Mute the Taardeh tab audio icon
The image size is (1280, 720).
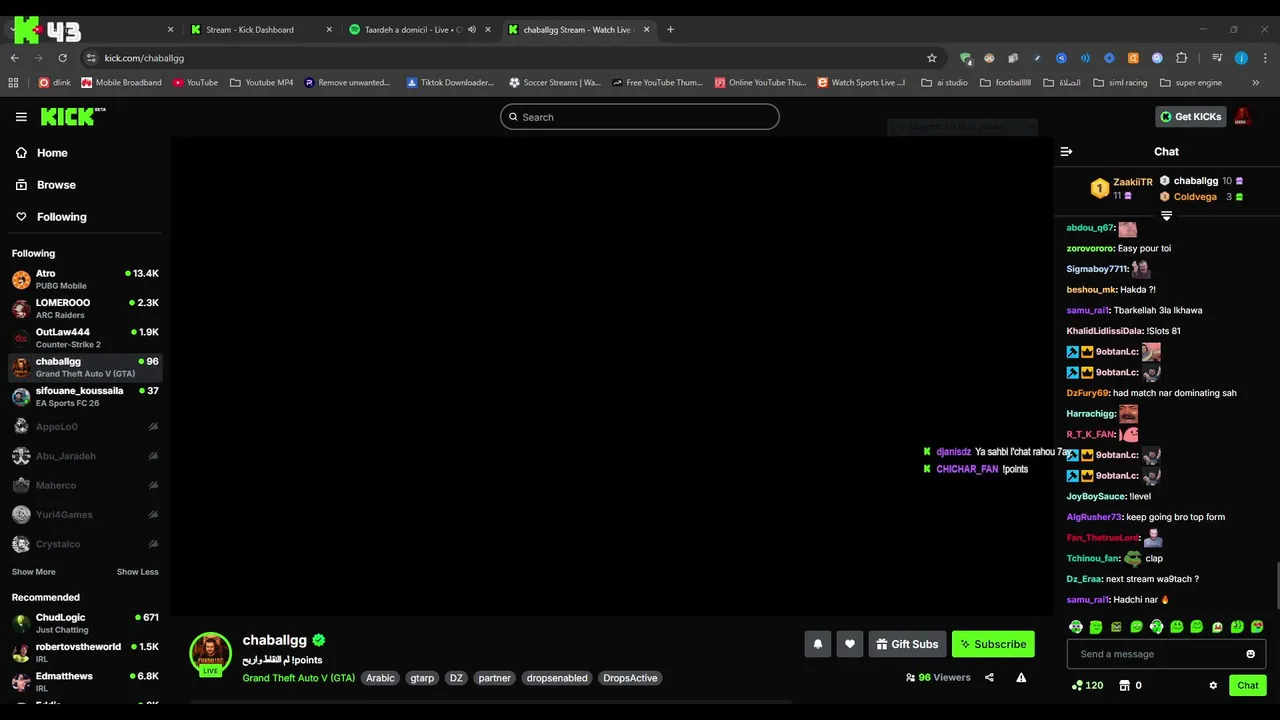click(x=472, y=30)
